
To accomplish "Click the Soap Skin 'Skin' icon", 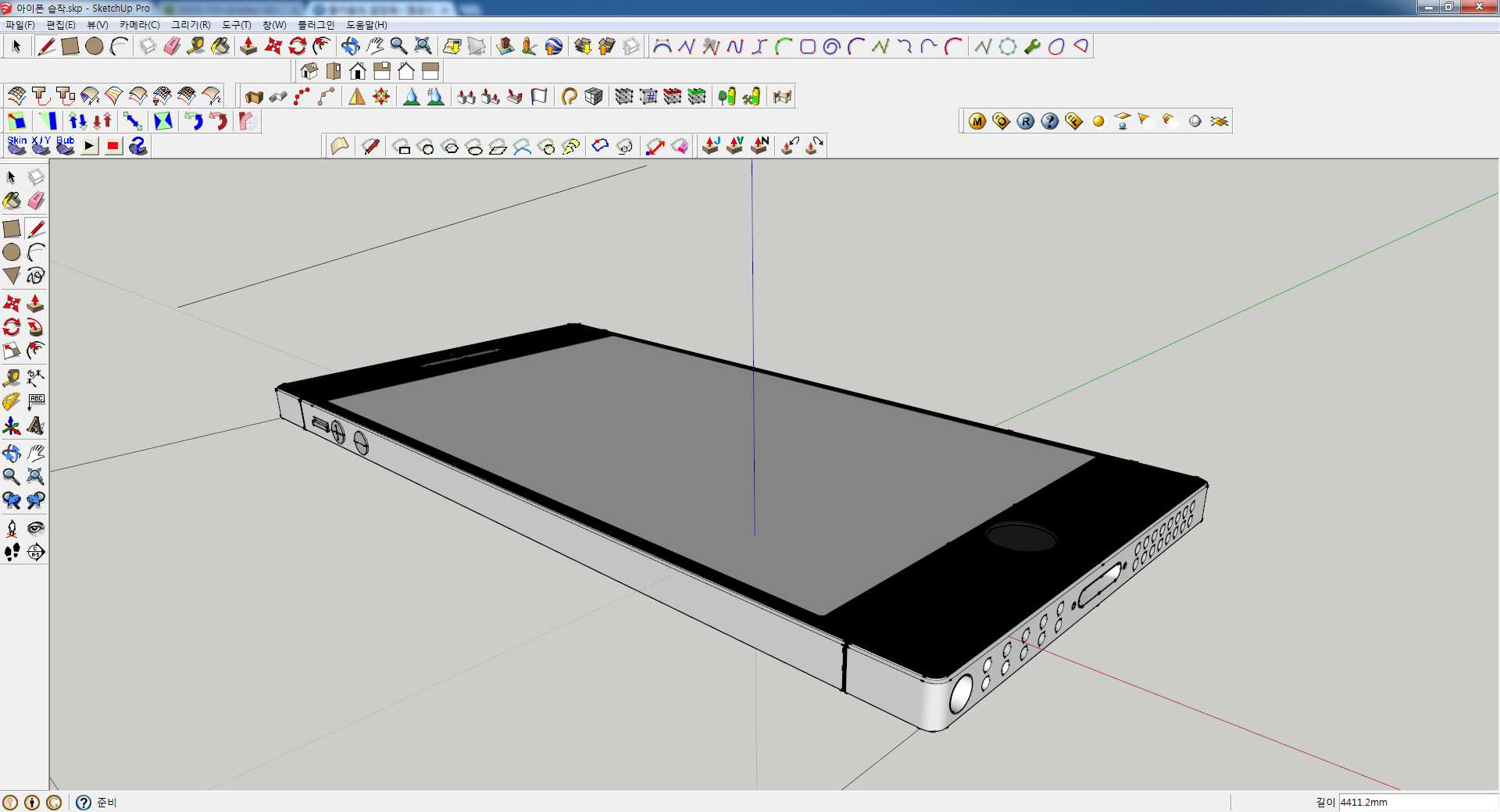I will 17,146.
